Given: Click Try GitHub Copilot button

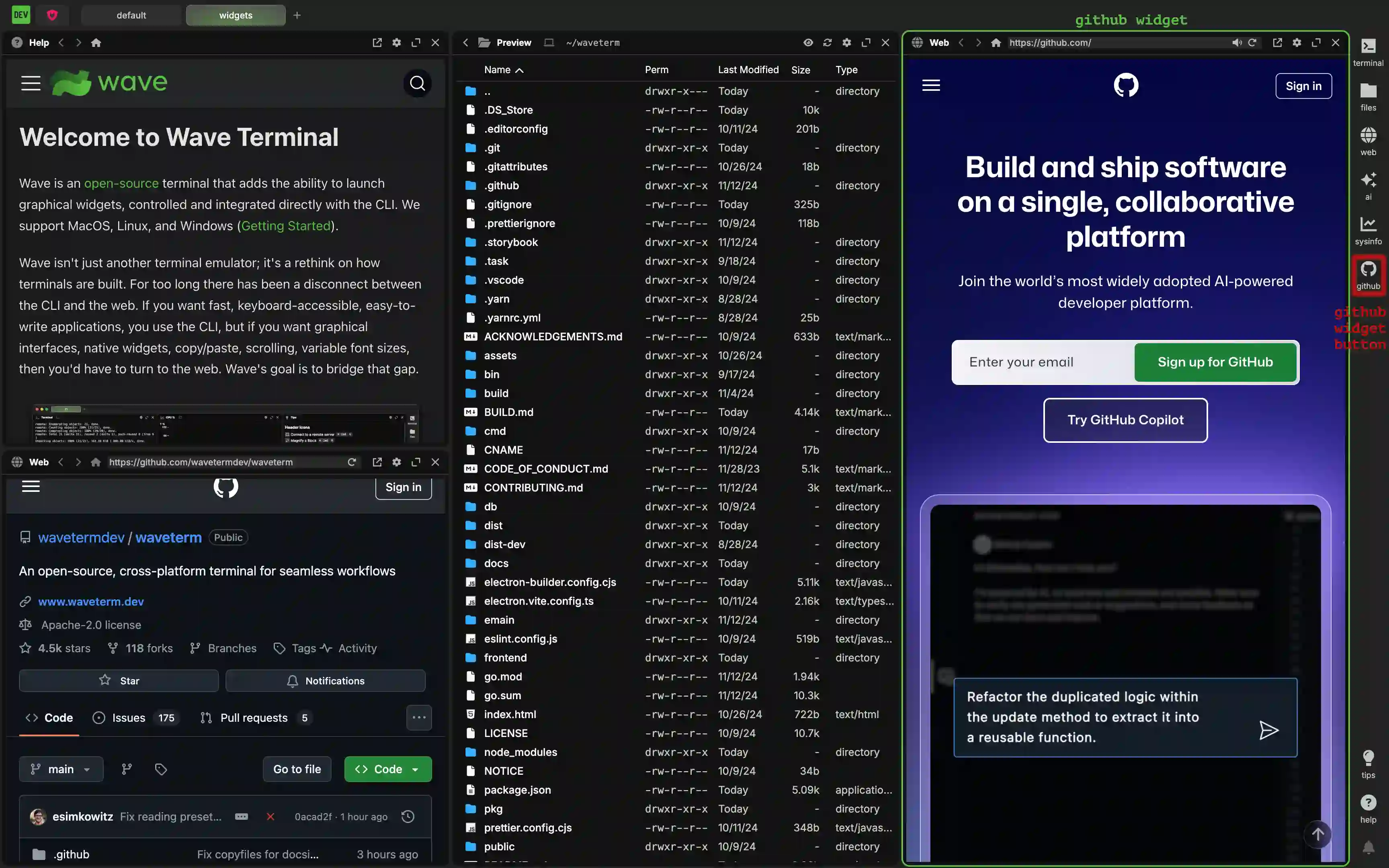Looking at the screenshot, I should point(1125,420).
